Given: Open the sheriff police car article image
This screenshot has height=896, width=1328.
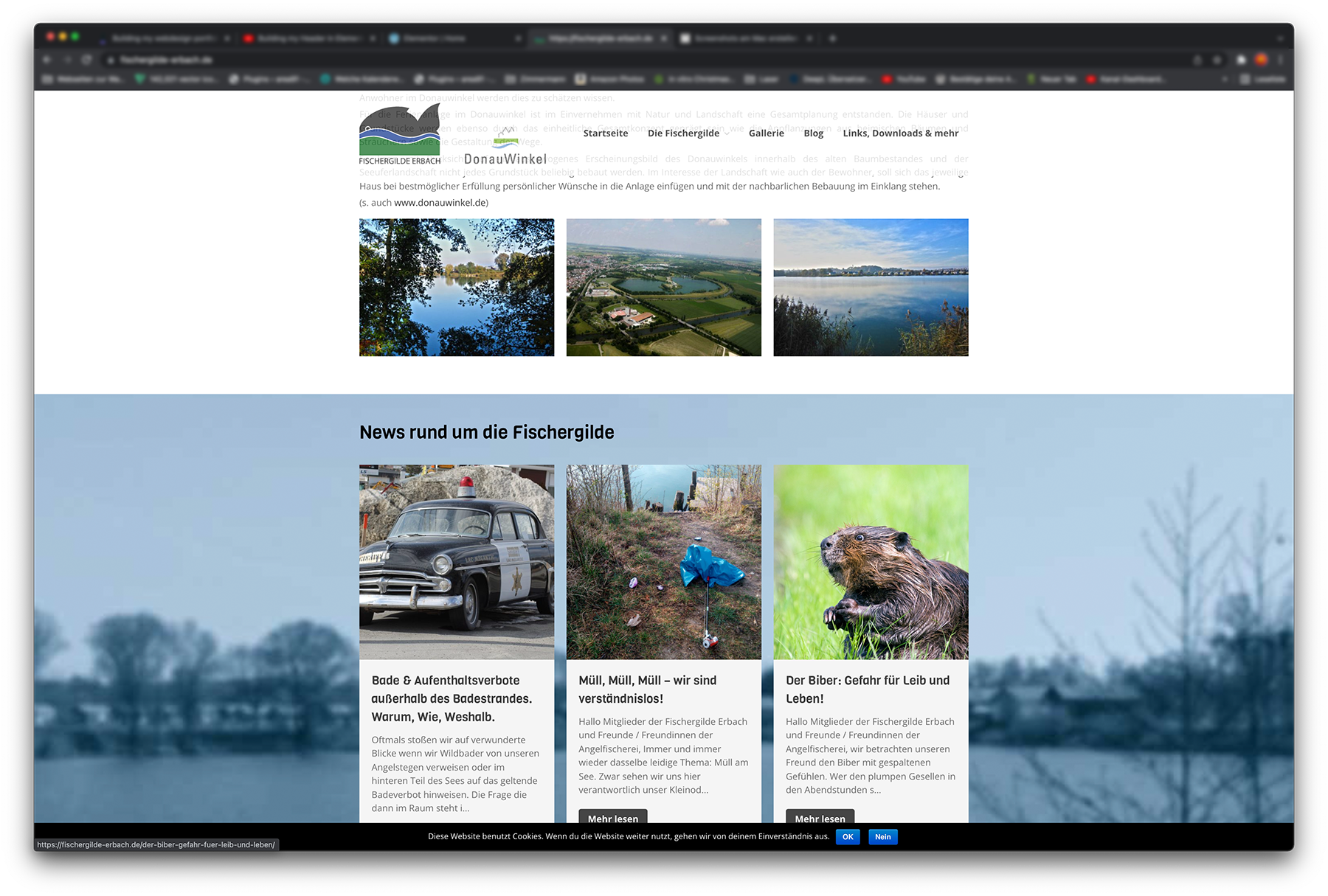Looking at the screenshot, I should (x=457, y=562).
